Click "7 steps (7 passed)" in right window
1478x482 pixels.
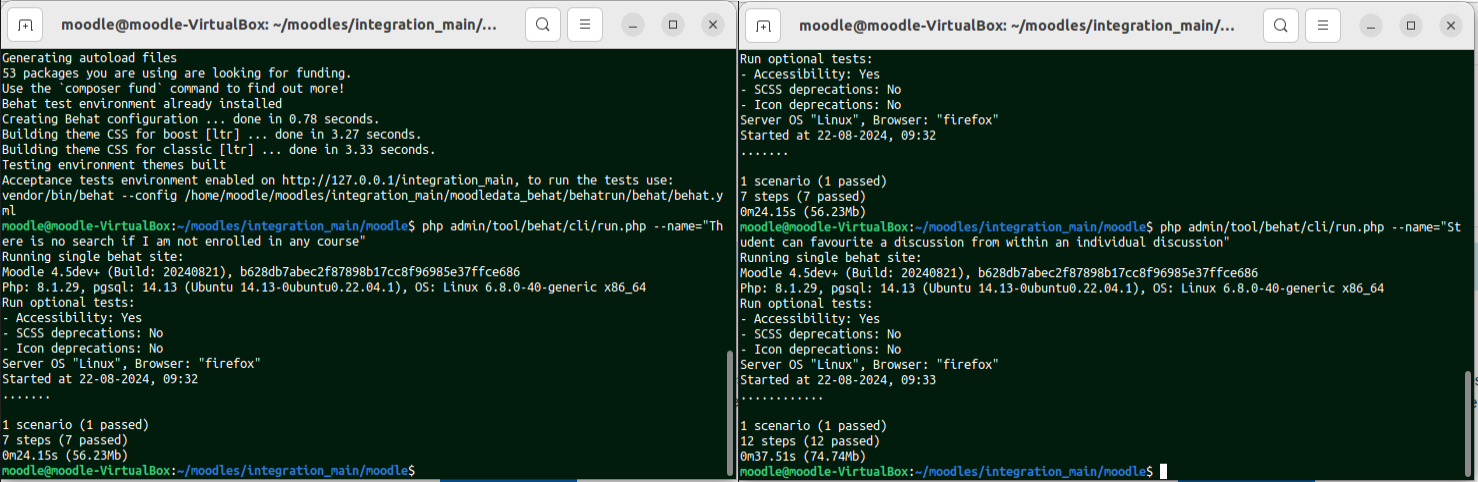point(803,197)
